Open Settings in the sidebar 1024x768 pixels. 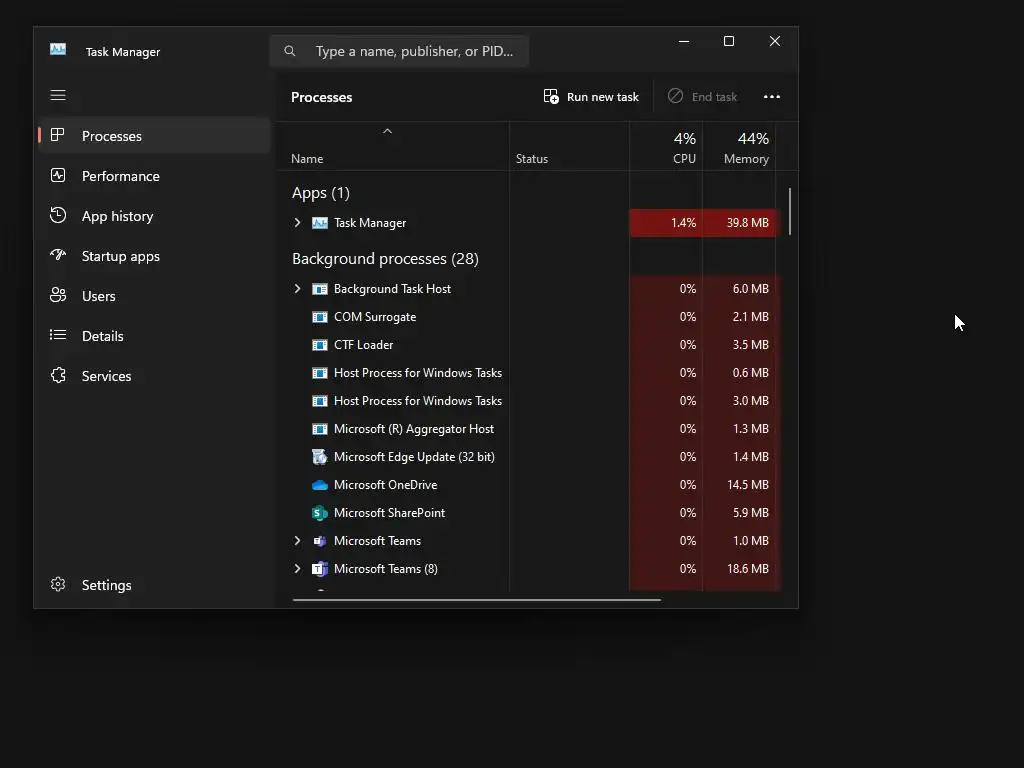point(154,584)
